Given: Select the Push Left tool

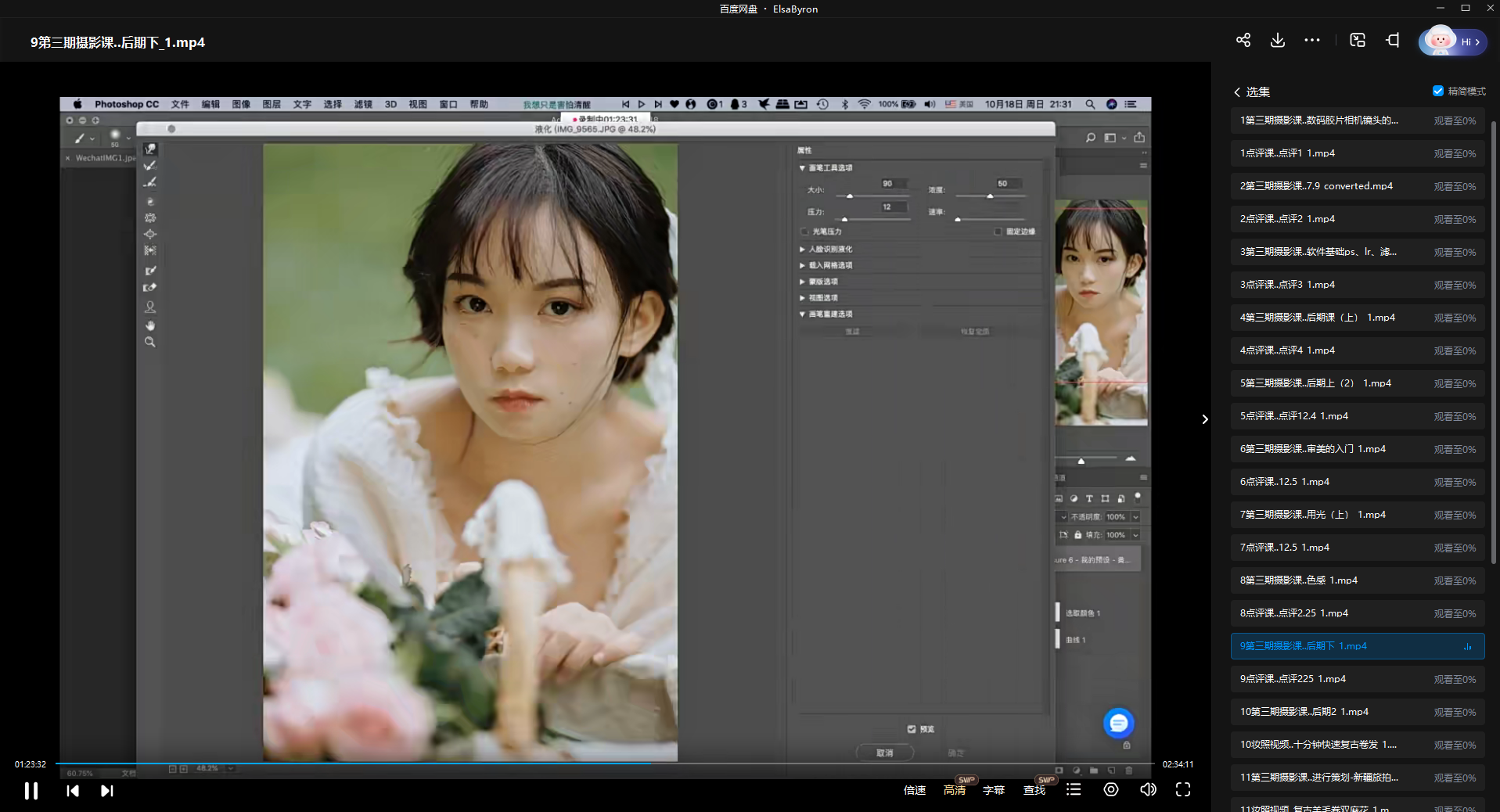Looking at the screenshot, I should coord(150,250).
